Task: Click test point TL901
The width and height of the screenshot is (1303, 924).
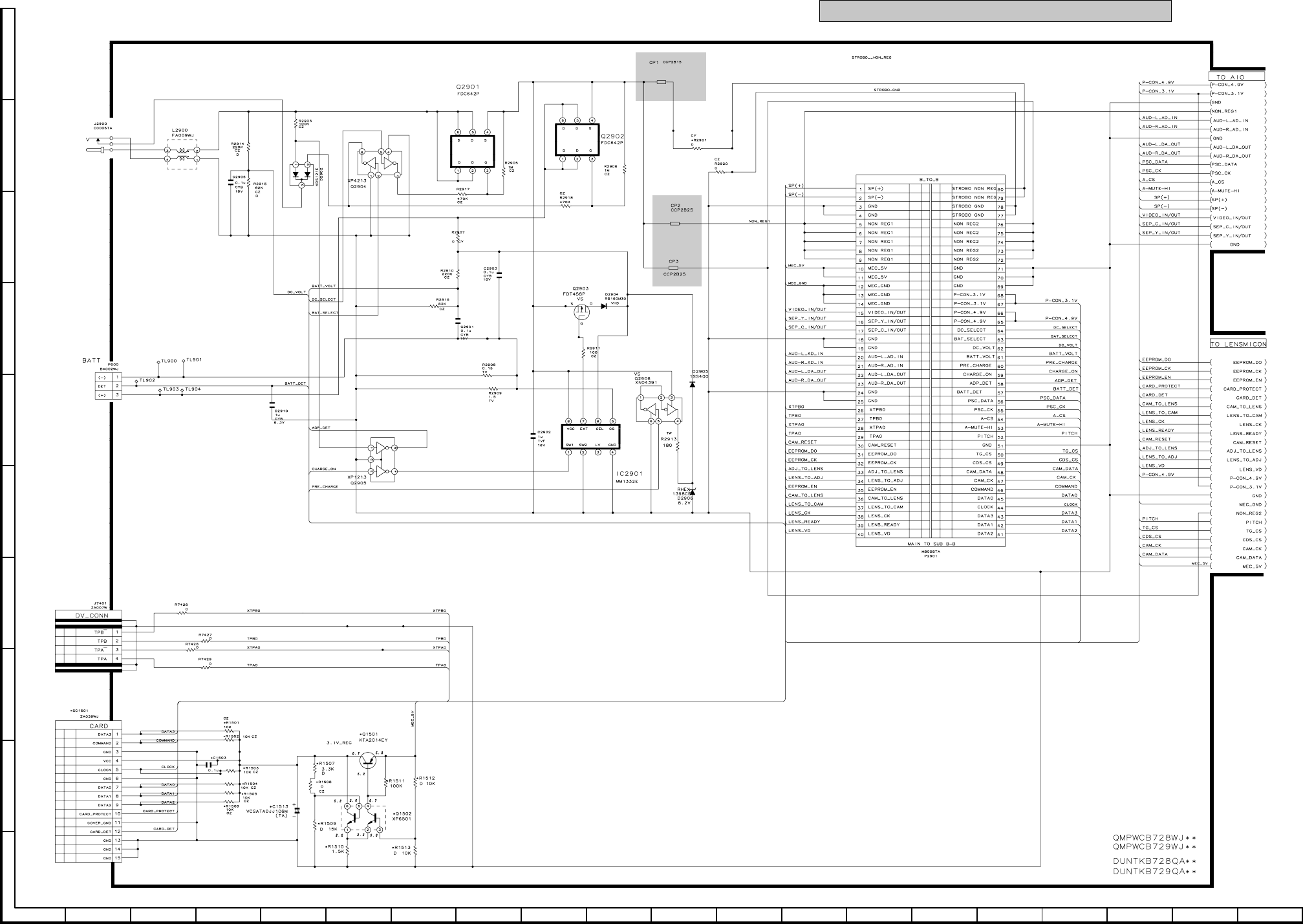Action: tap(193, 360)
